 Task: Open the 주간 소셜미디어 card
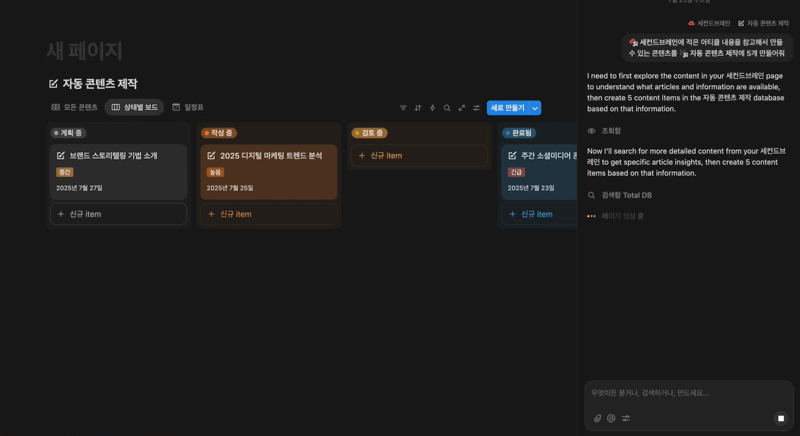[x=539, y=172]
